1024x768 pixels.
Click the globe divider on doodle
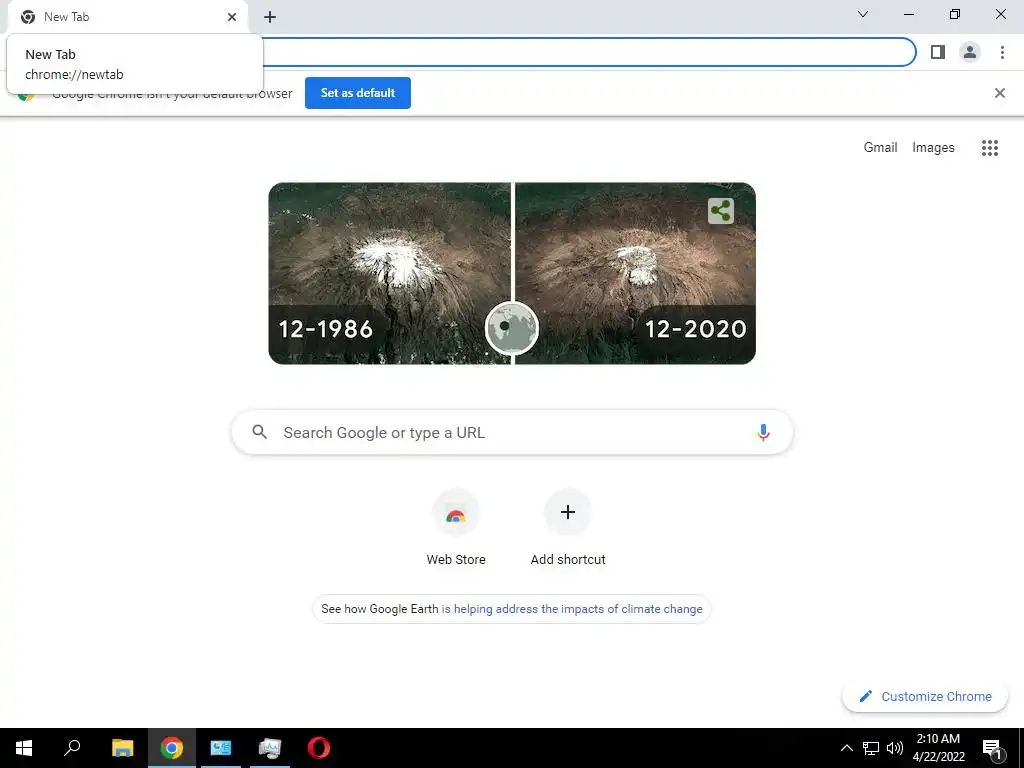tap(512, 328)
